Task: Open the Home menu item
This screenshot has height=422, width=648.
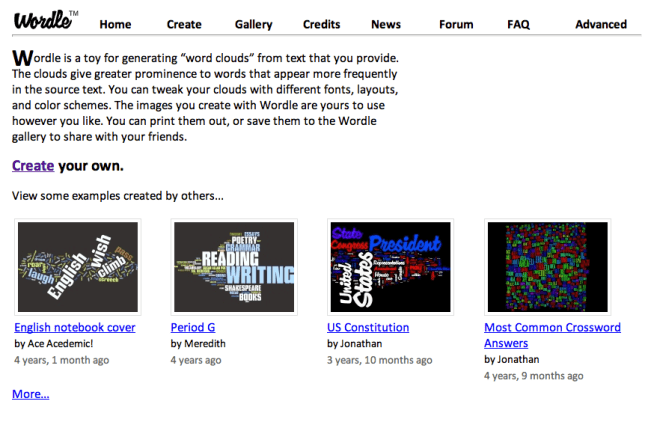Action: tap(115, 24)
